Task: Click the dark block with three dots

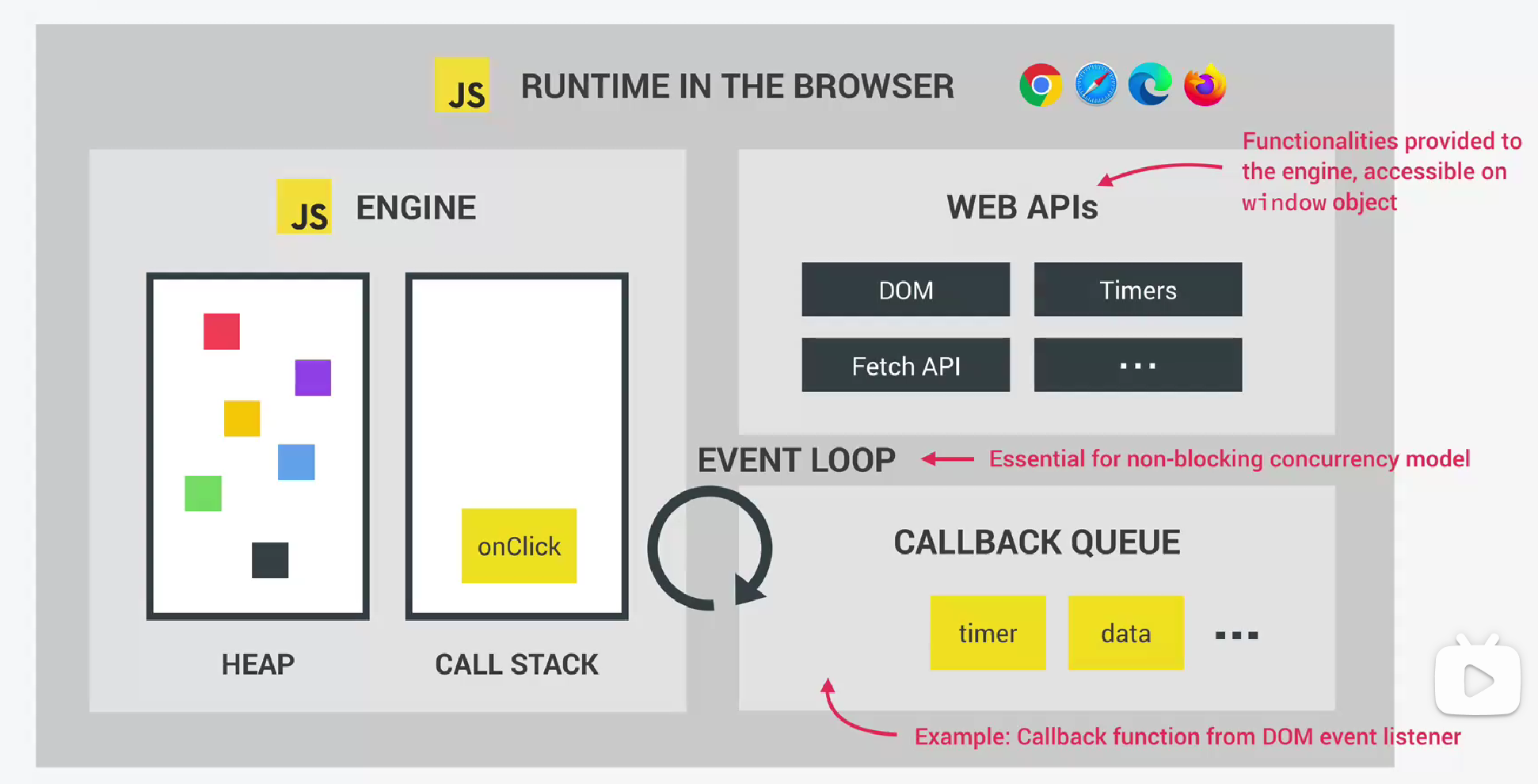Action: [x=1137, y=365]
